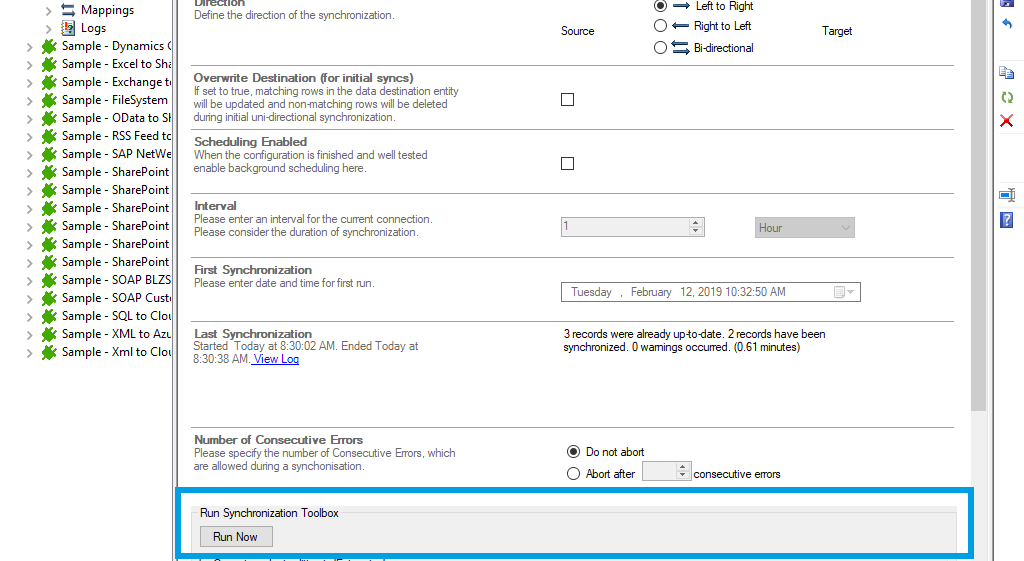Choose the Do not abort option
The image size is (1024, 561).
pos(573,451)
